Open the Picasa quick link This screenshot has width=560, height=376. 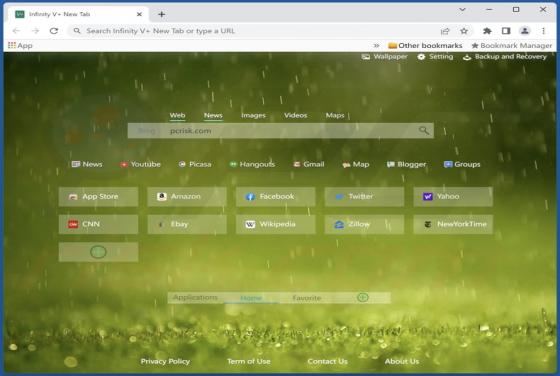195,164
